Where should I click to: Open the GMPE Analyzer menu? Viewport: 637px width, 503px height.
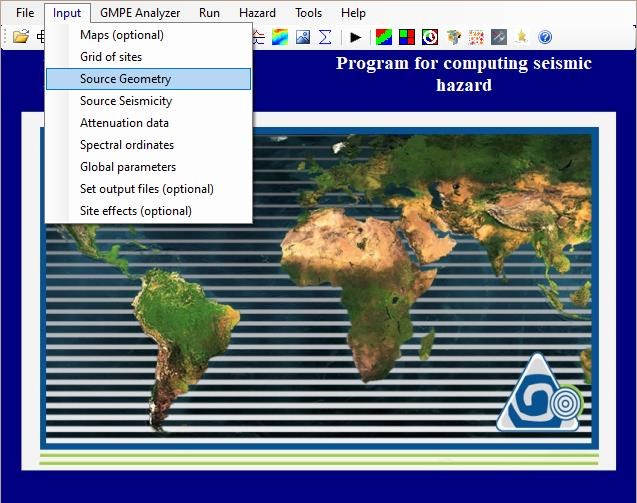140,13
